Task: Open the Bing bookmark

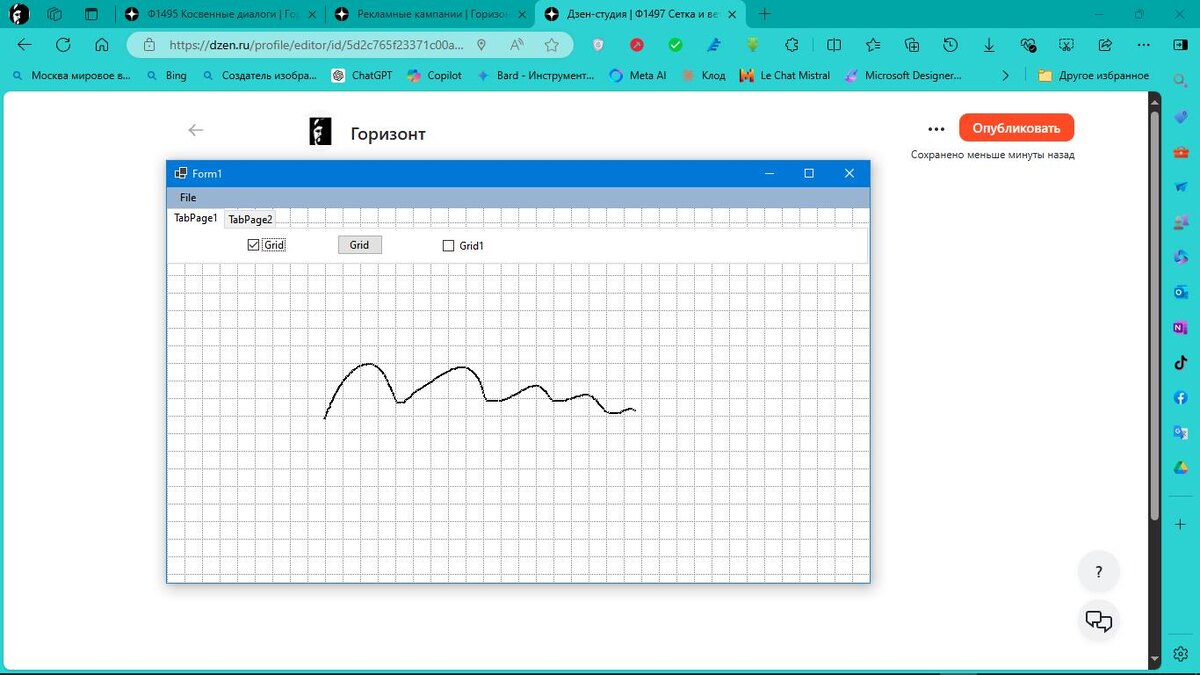Action: coord(166,75)
